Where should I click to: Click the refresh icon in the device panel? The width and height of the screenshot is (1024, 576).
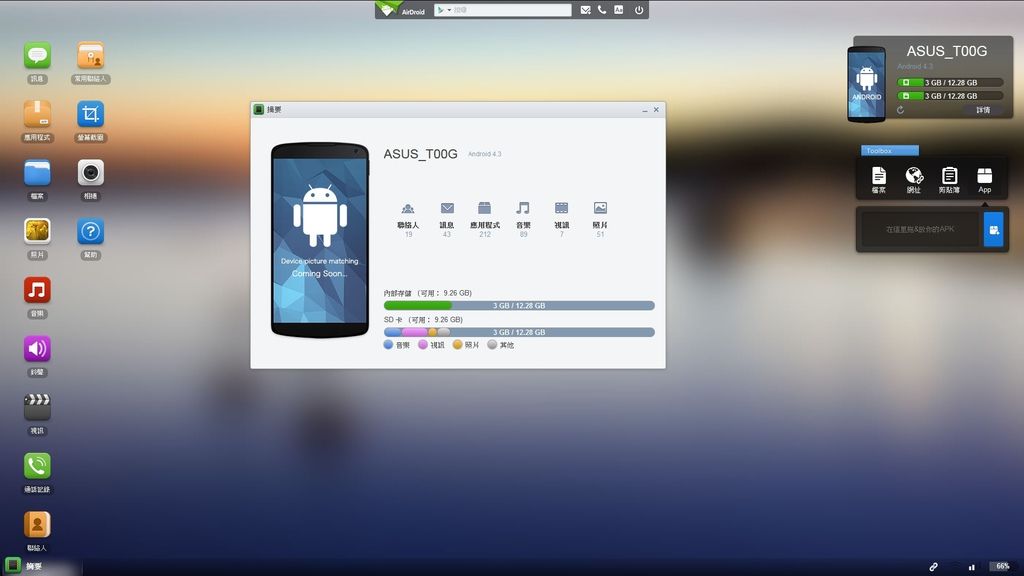coord(901,110)
